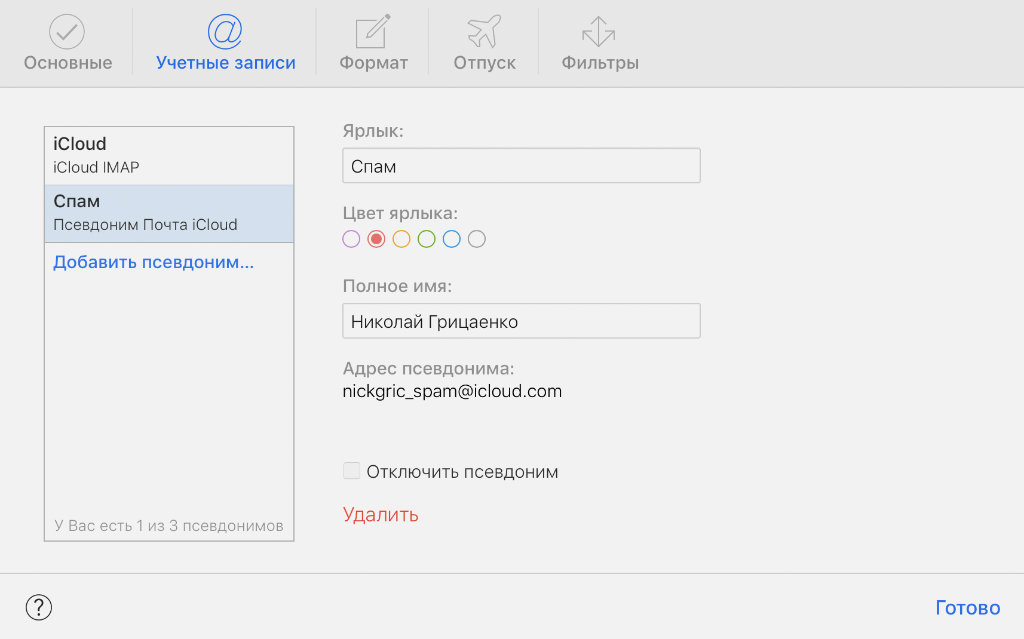This screenshot has width=1024, height=639.
Task: Switch to the Формат tab label
Action: 374,63
